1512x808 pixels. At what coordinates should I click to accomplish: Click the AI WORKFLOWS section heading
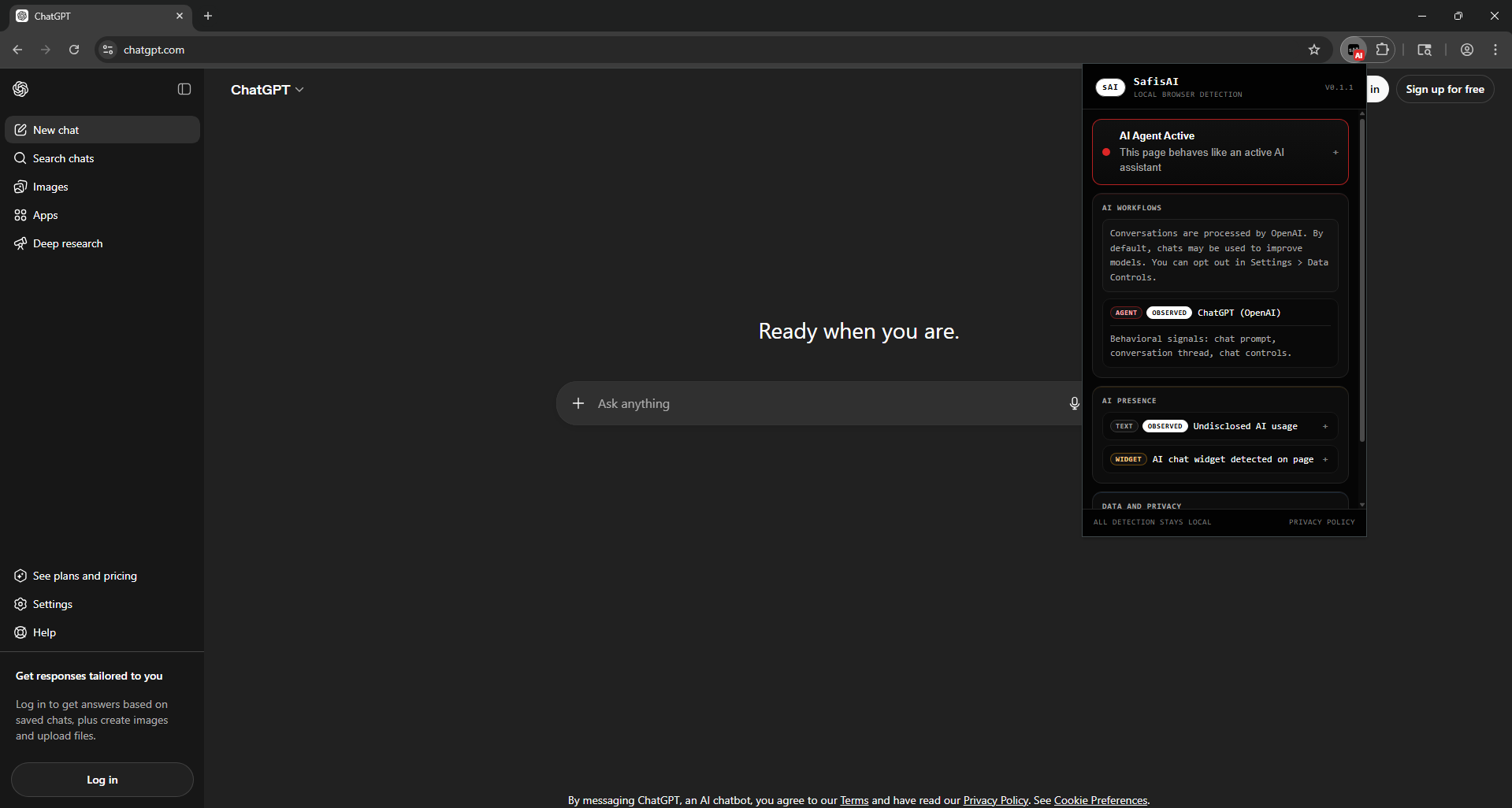point(1131,208)
